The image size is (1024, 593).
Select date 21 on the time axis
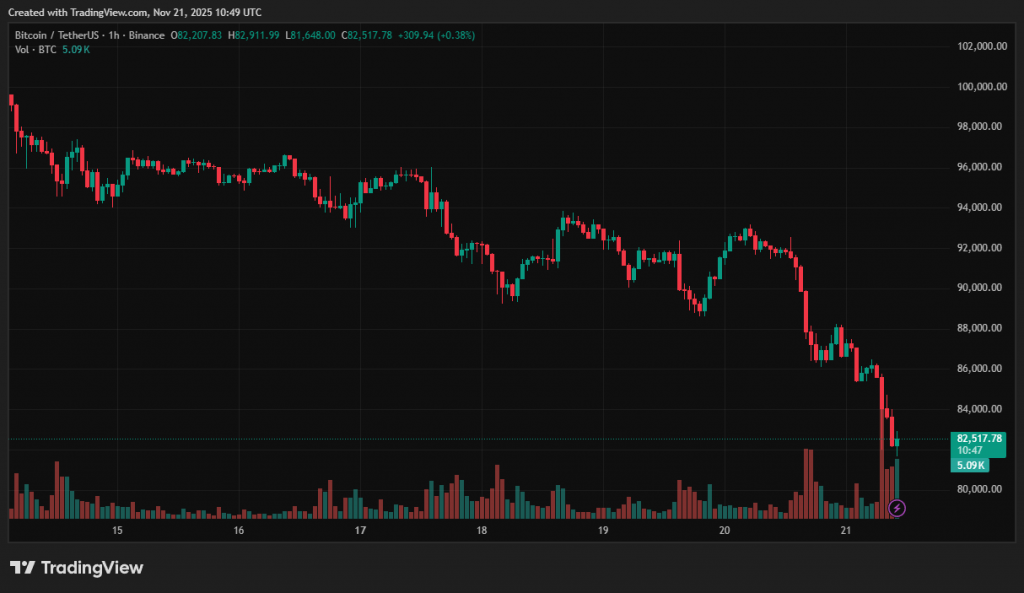pos(845,531)
